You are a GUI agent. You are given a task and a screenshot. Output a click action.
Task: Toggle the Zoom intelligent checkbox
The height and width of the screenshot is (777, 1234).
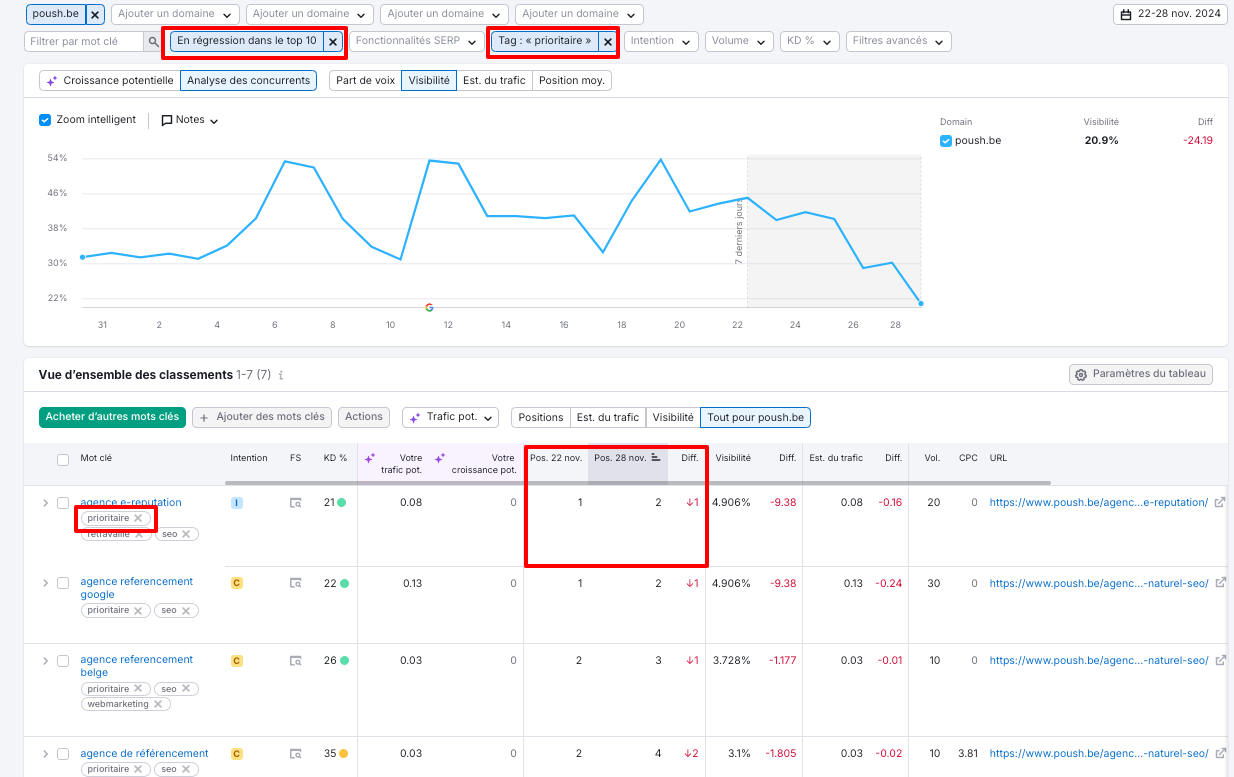(45, 120)
